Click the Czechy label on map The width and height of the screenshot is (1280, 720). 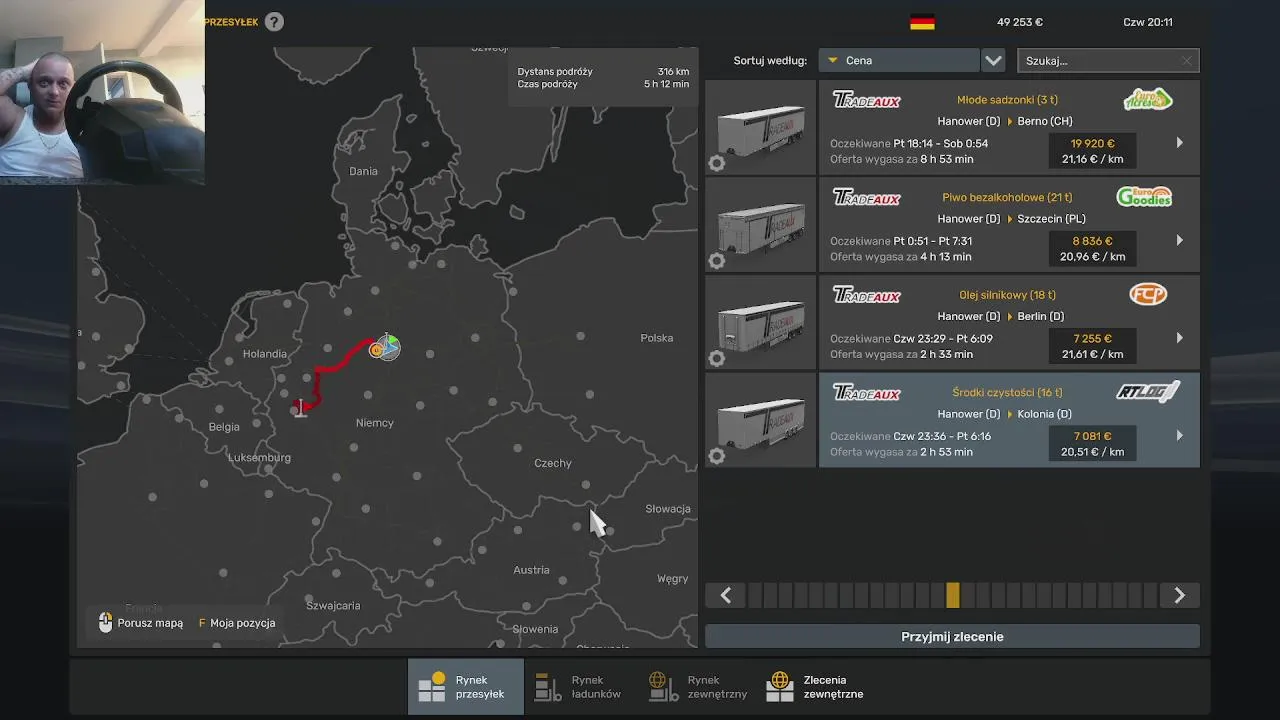click(x=553, y=463)
